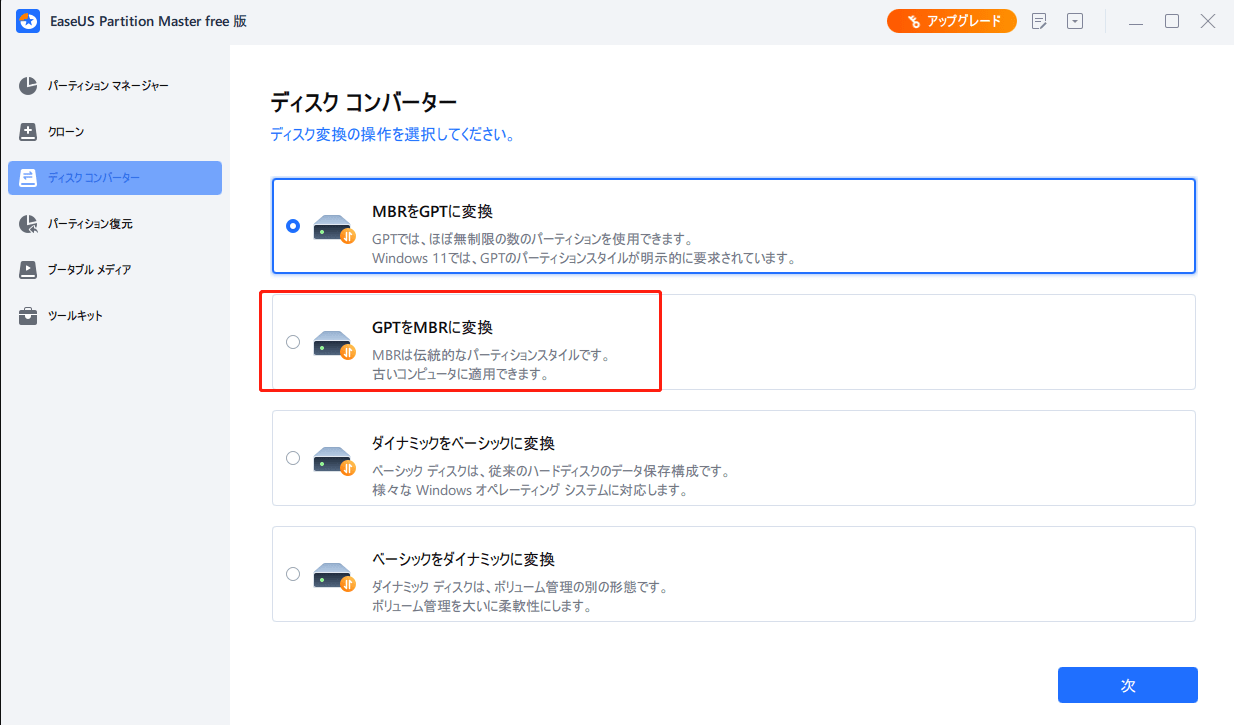Open the feedback note icon in title bar
1234x725 pixels.
pos(1039,20)
